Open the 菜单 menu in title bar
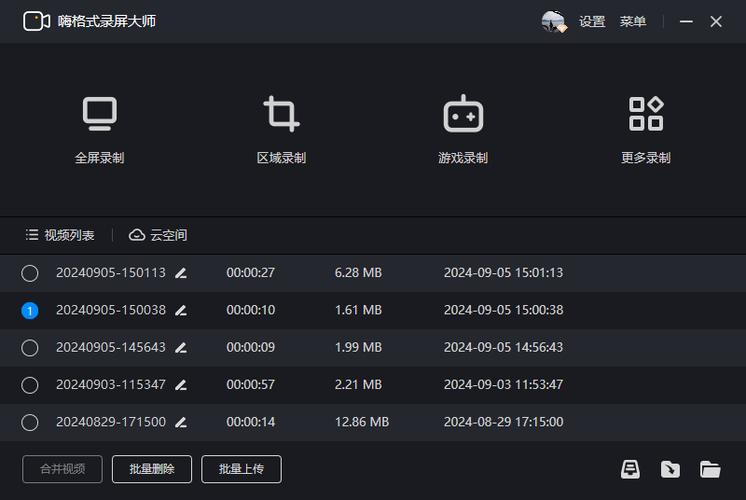The width and height of the screenshot is (746, 500). [x=633, y=21]
